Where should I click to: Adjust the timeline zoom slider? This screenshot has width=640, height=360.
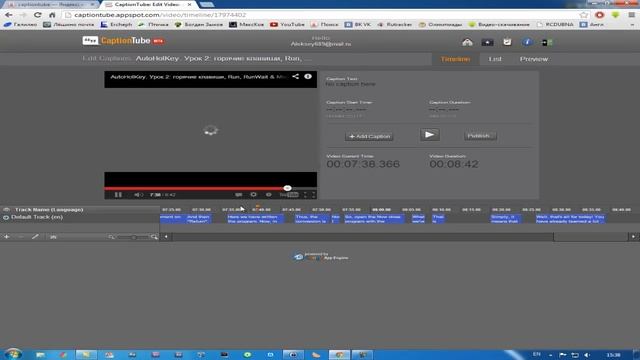[133, 237]
